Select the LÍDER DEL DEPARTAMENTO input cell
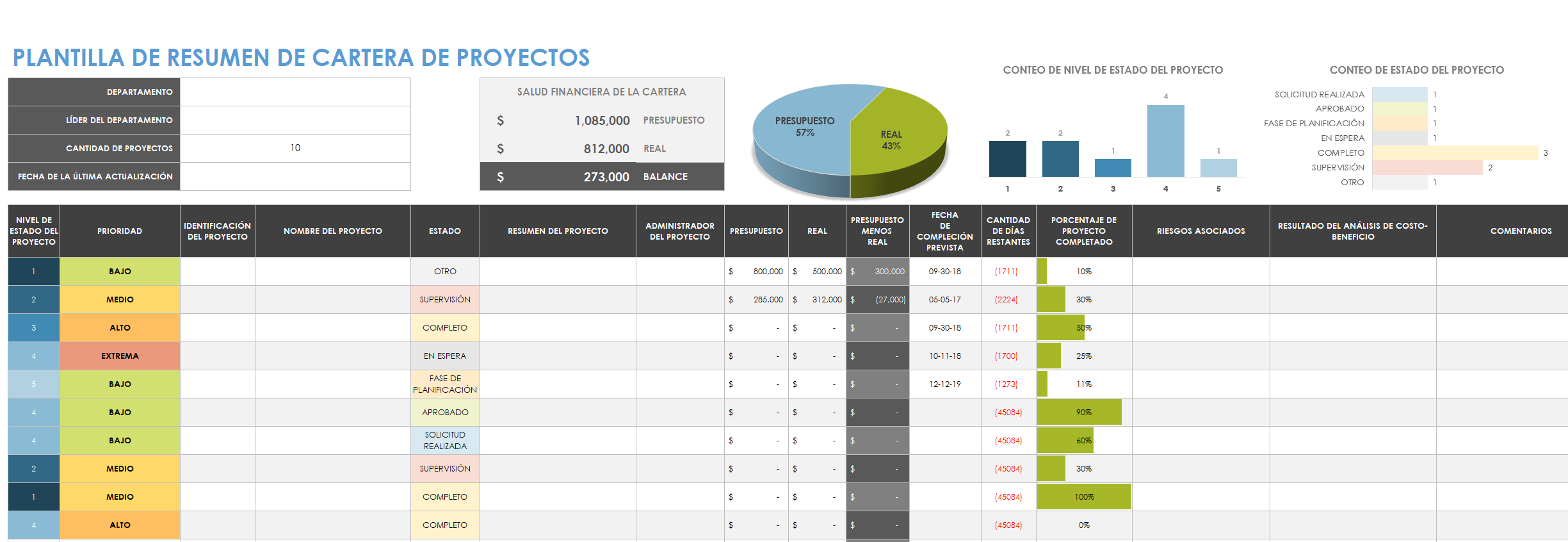 [295, 120]
